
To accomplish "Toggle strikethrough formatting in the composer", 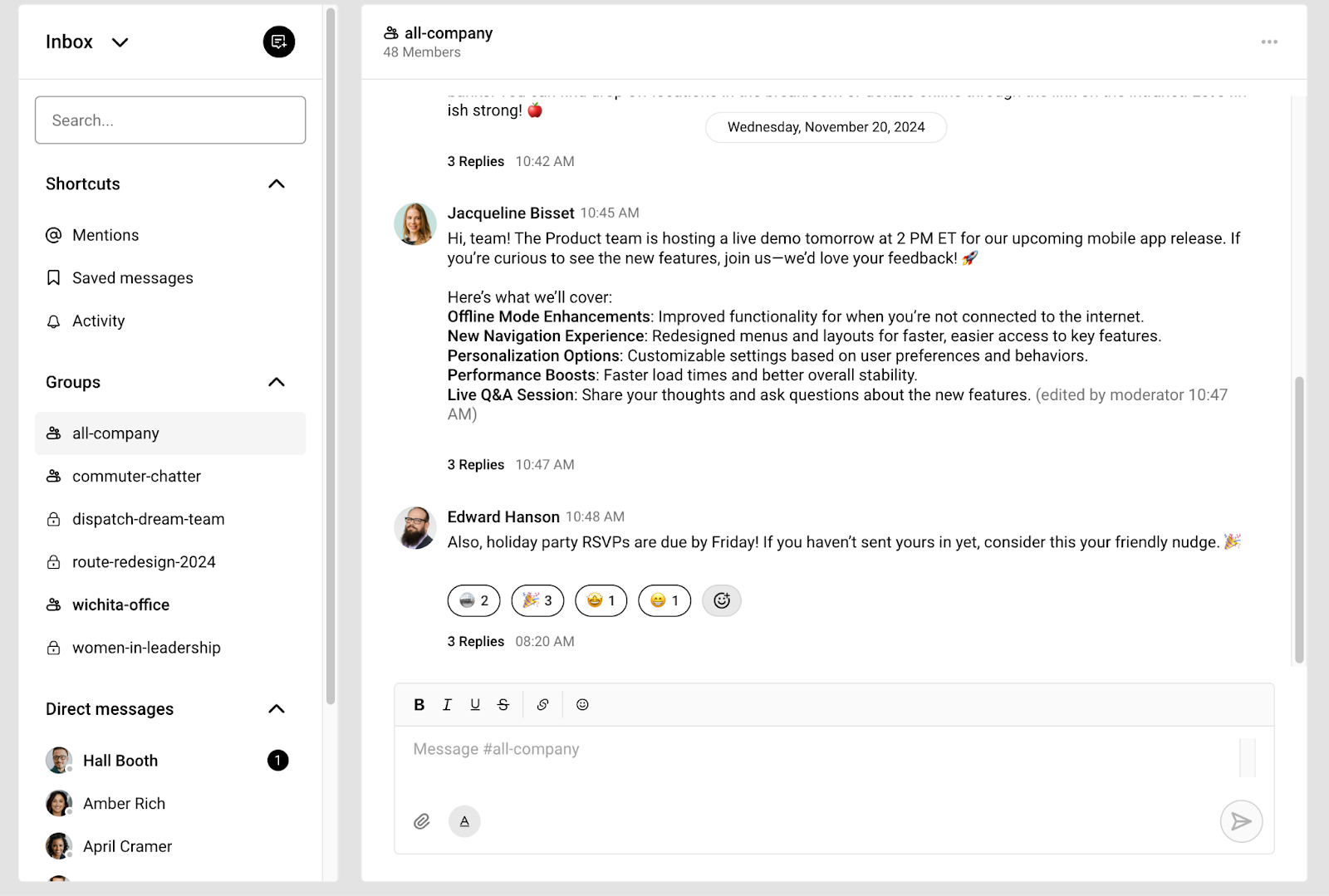I will point(503,704).
